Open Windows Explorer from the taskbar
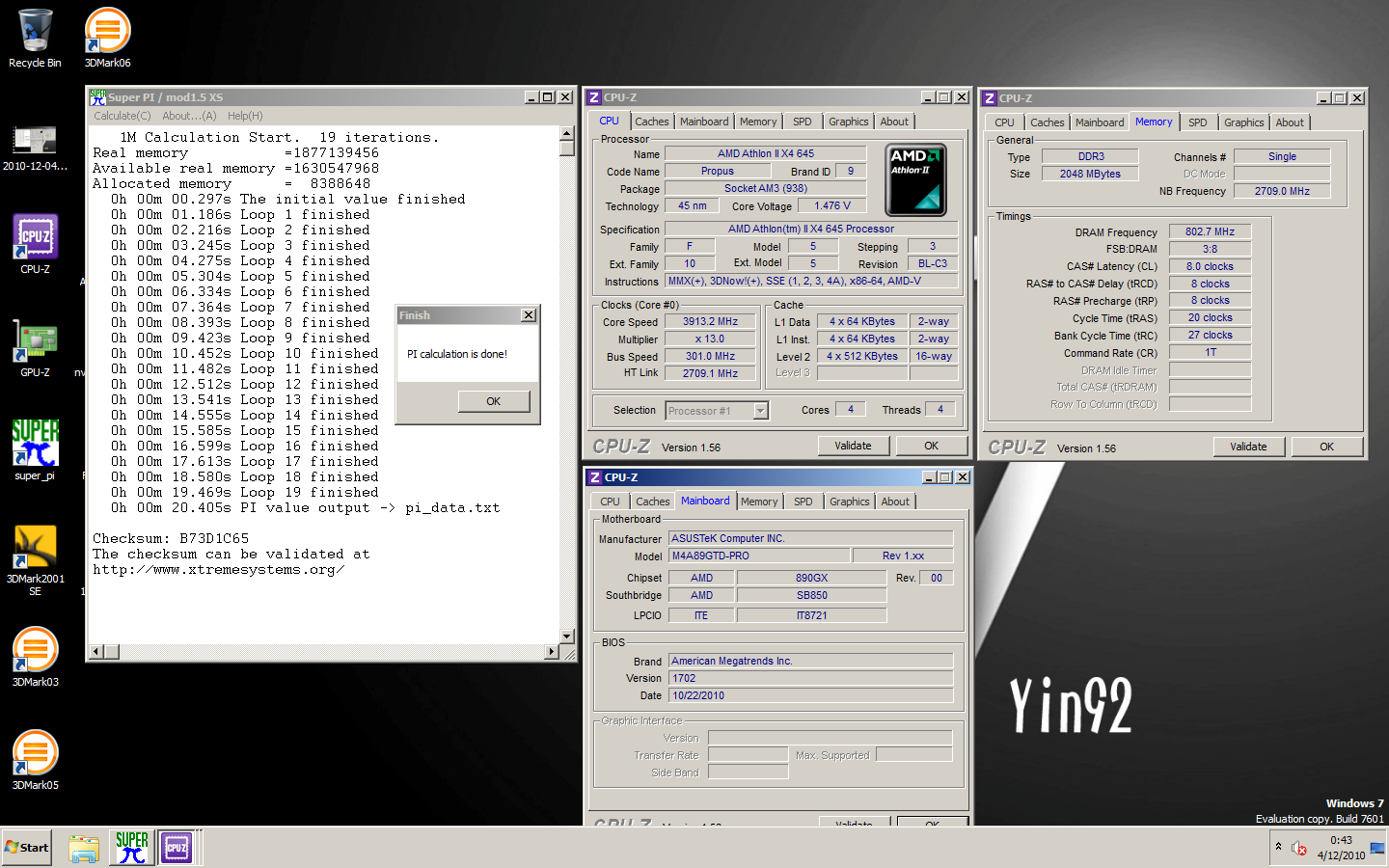The width and height of the screenshot is (1389, 868). point(84,848)
